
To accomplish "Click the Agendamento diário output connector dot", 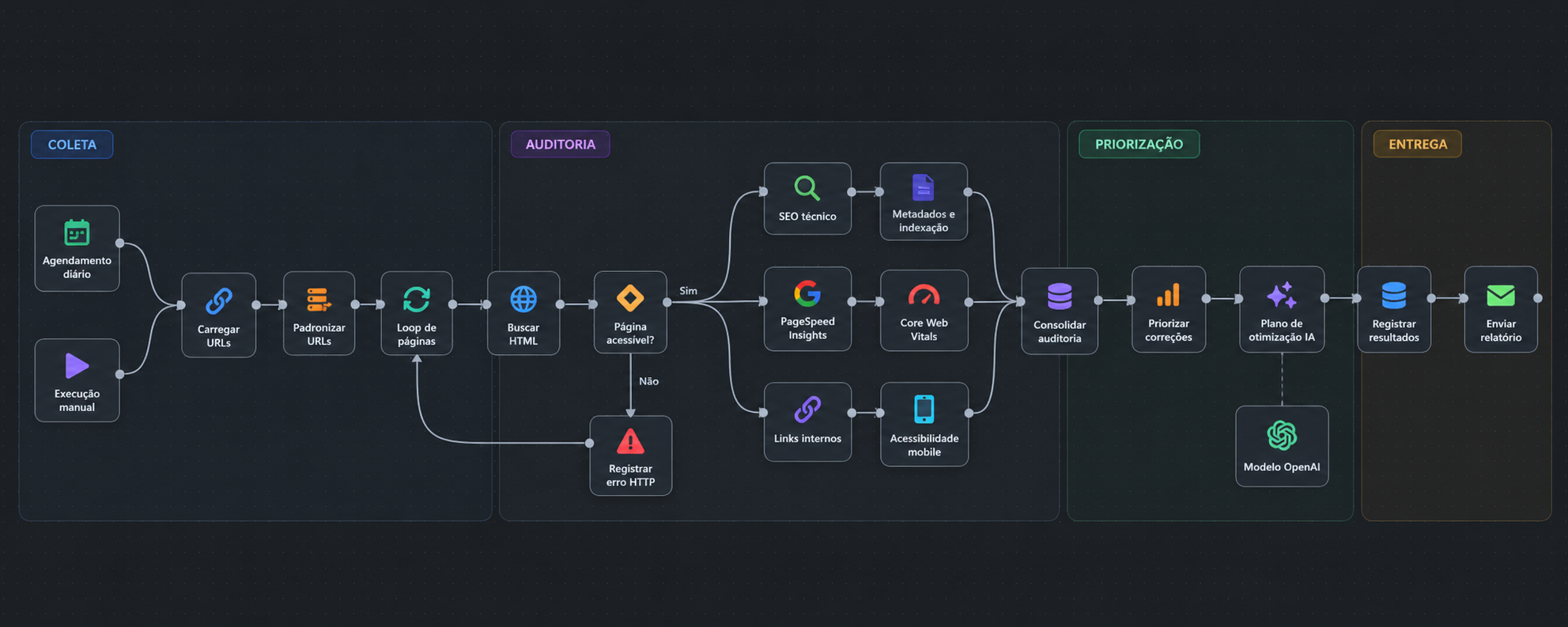I will [x=120, y=243].
